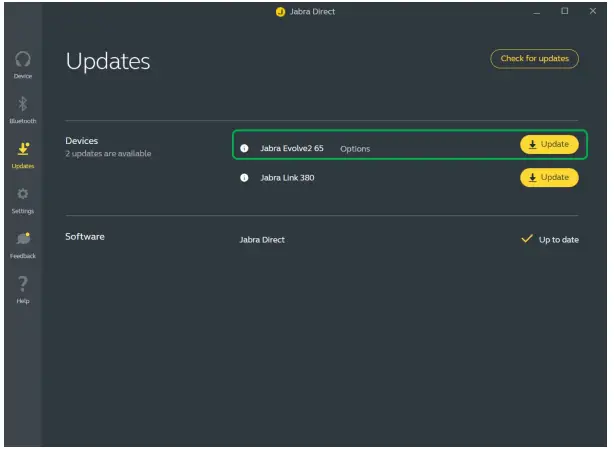Click the Updates page title
The height and width of the screenshot is (449, 614).
(x=108, y=61)
